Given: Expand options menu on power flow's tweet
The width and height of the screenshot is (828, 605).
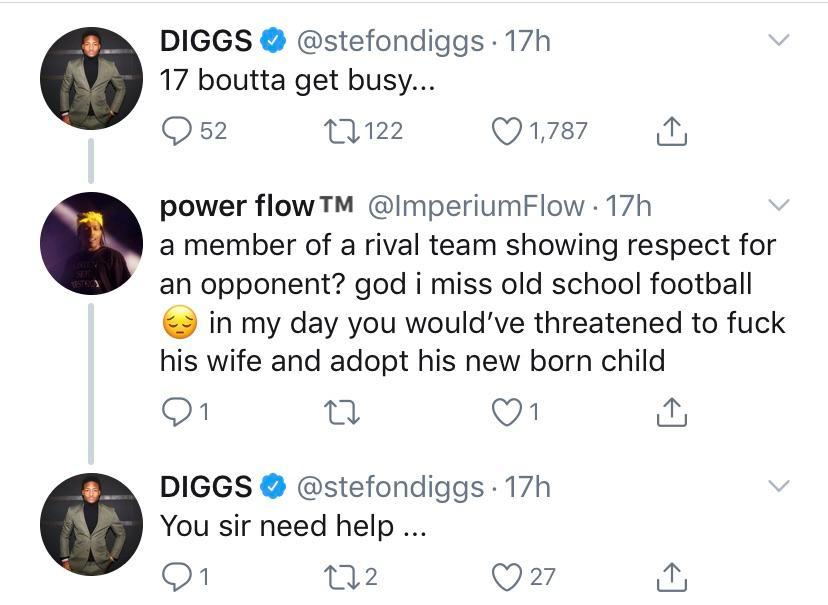Looking at the screenshot, I should (x=779, y=202).
